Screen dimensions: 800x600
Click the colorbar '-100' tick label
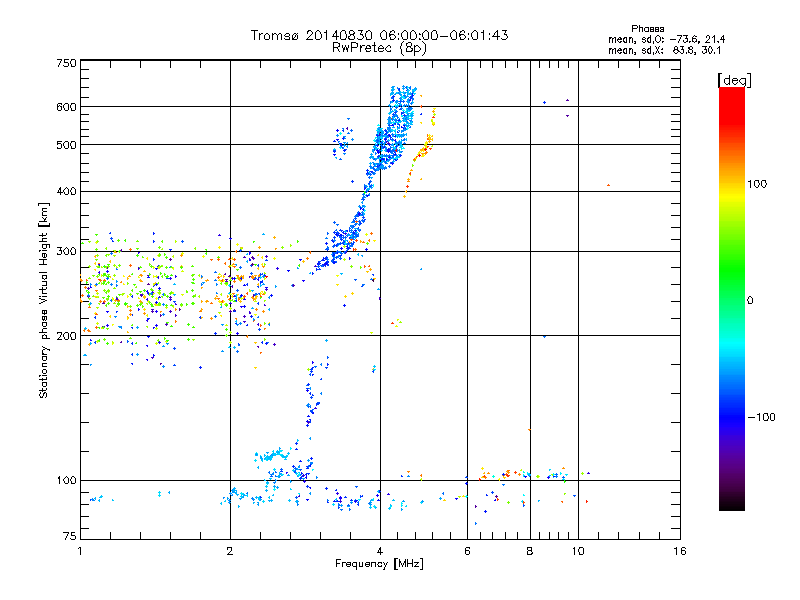pyautogui.click(x=762, y=417)
